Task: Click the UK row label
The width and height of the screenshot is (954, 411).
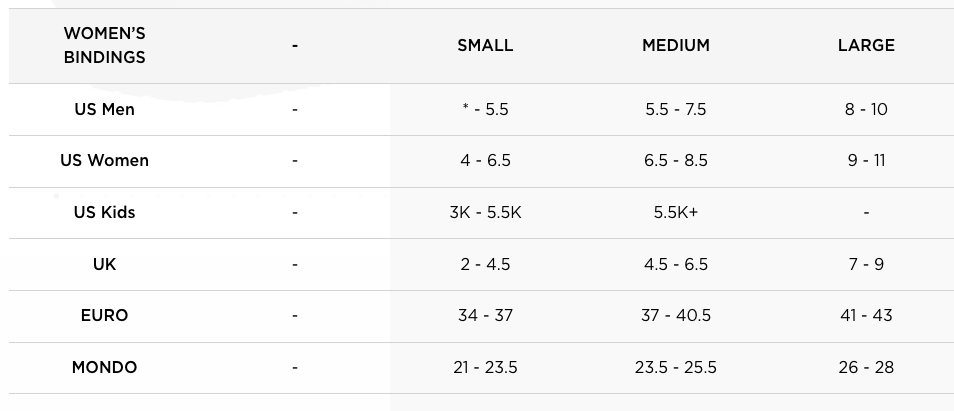Action: click(105, 264)
